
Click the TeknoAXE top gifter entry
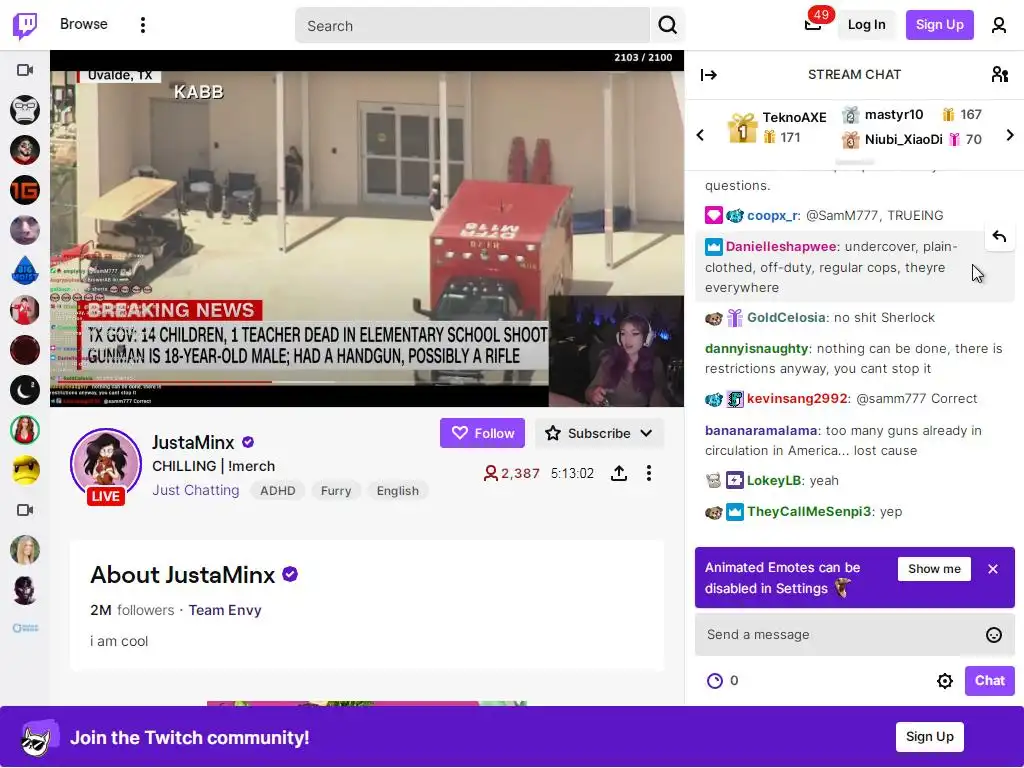point(777,127)
